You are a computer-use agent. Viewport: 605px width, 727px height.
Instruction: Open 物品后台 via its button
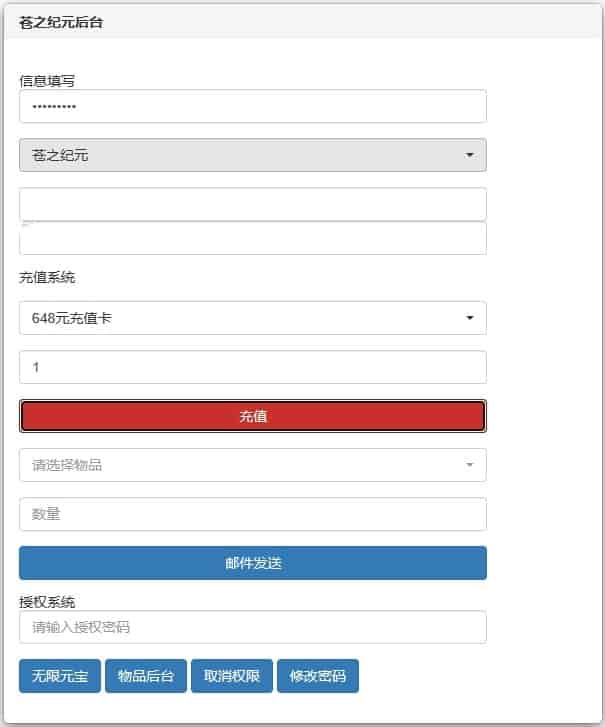pyautogui.click(x=146, y=676)
